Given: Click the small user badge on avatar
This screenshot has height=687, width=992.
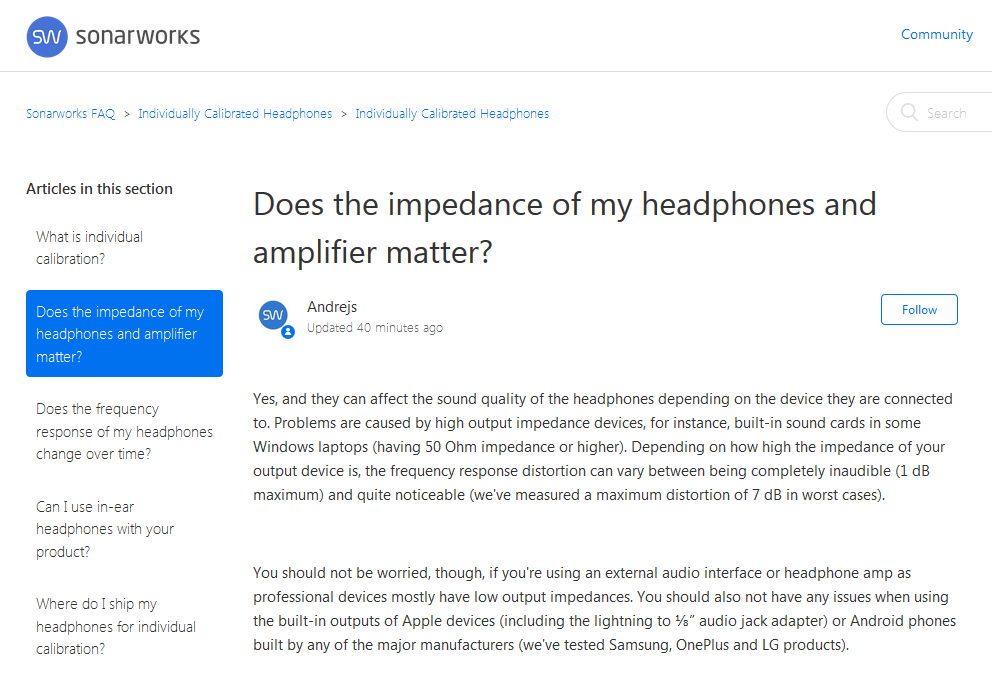Looking at the screenshot, I should tap(288, 332).
